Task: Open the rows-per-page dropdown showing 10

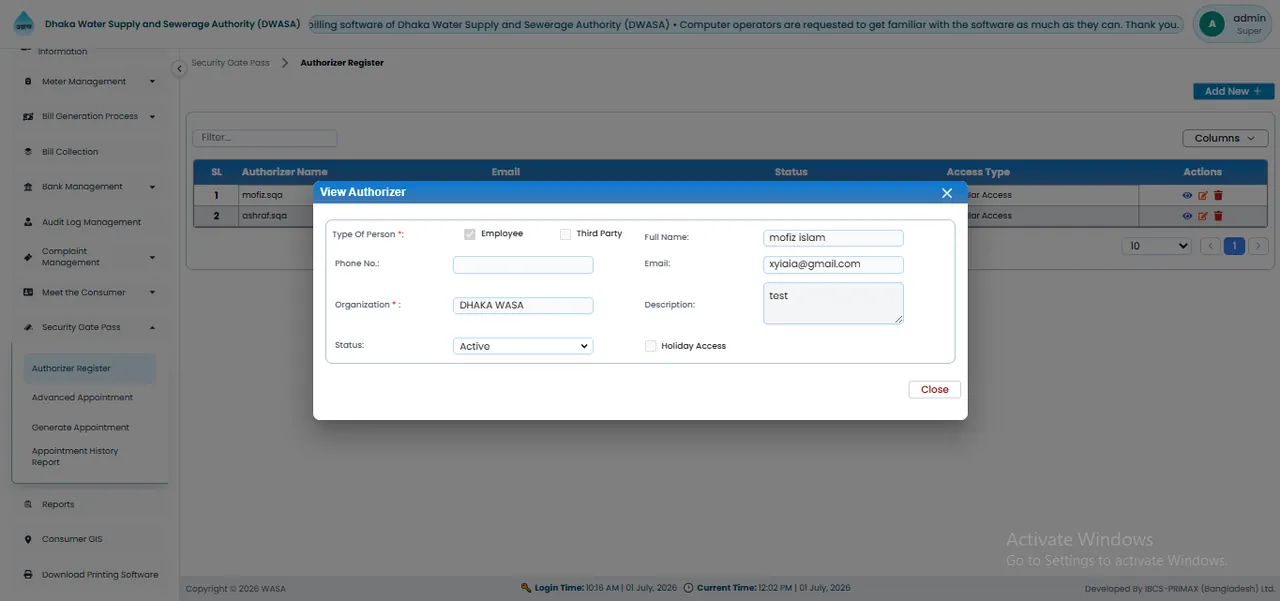Action: point(1157,246)
